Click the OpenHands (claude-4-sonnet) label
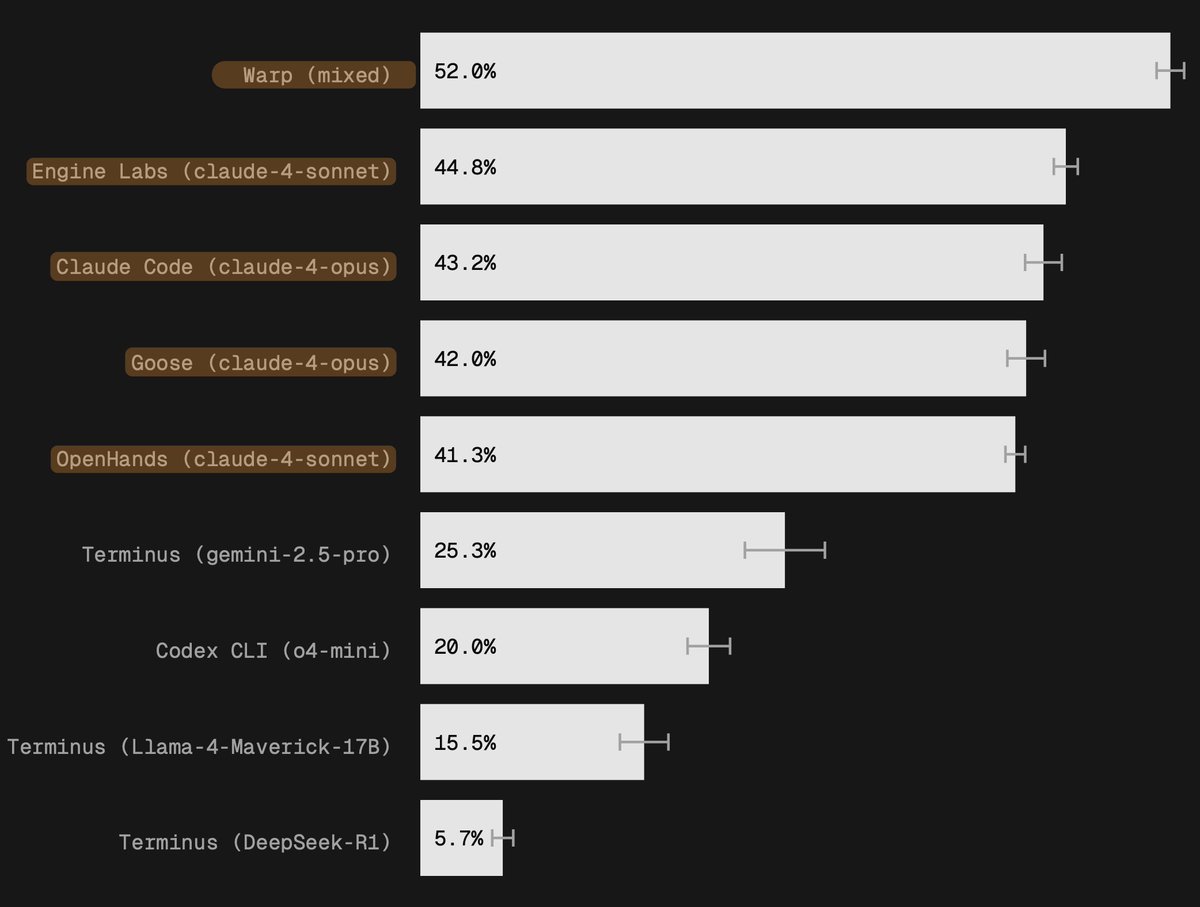The height and width of the screenshot is (907, 1200). coord(224,459)
